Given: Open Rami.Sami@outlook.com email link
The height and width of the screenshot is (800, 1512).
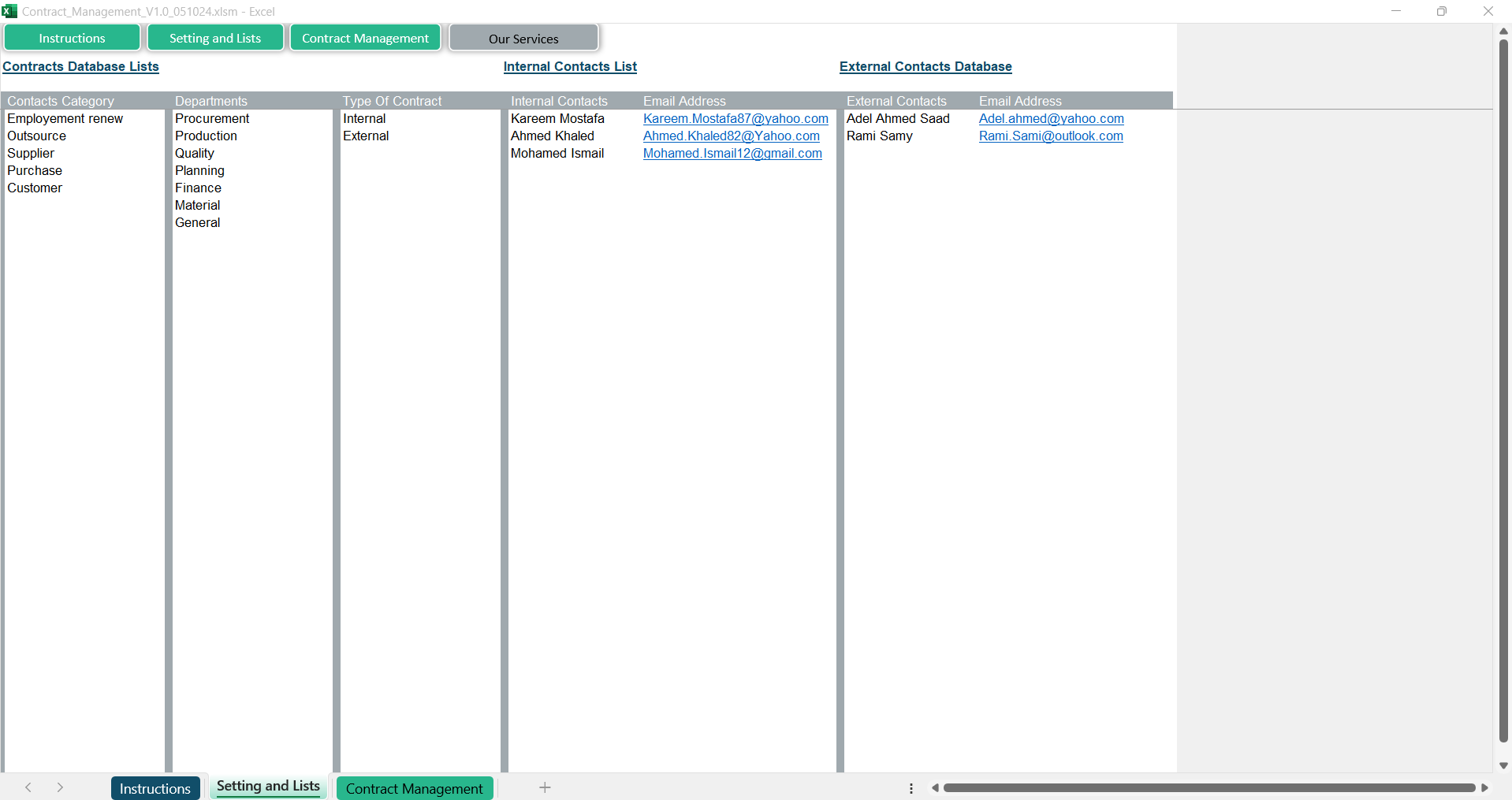Looking at the screenshot, I should (x=1050, y=136).
